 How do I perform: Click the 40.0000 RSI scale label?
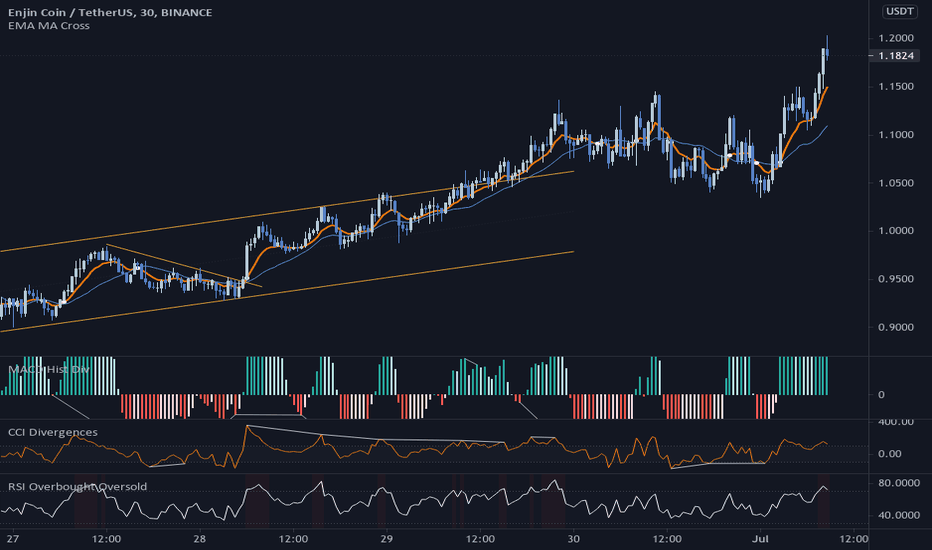tap(899, 515)
